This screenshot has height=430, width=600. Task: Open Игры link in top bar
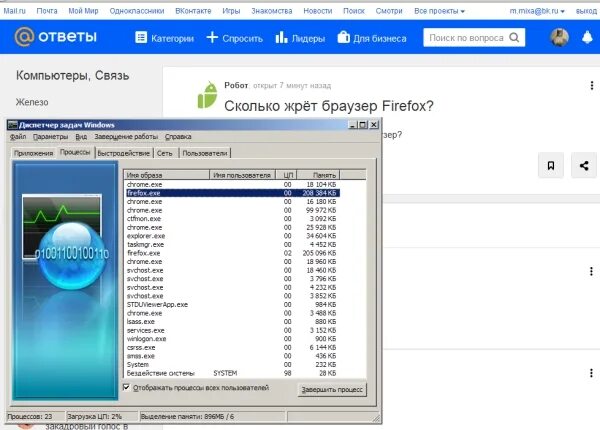[231, 11]
